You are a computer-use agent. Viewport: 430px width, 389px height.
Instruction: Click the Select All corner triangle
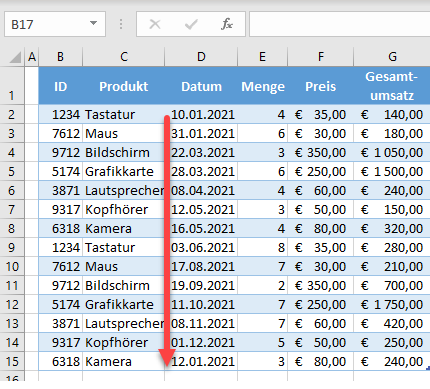tap(15, 57)
